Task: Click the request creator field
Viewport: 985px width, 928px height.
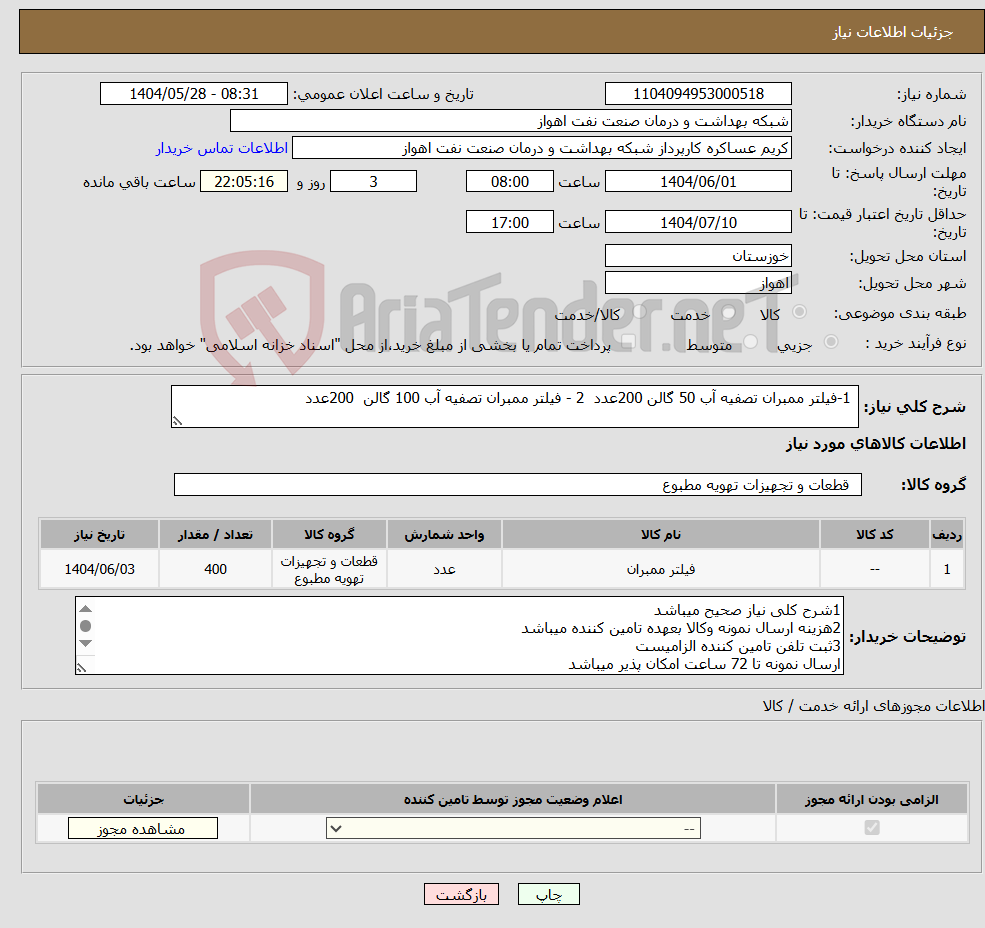Action: [541, 148]
